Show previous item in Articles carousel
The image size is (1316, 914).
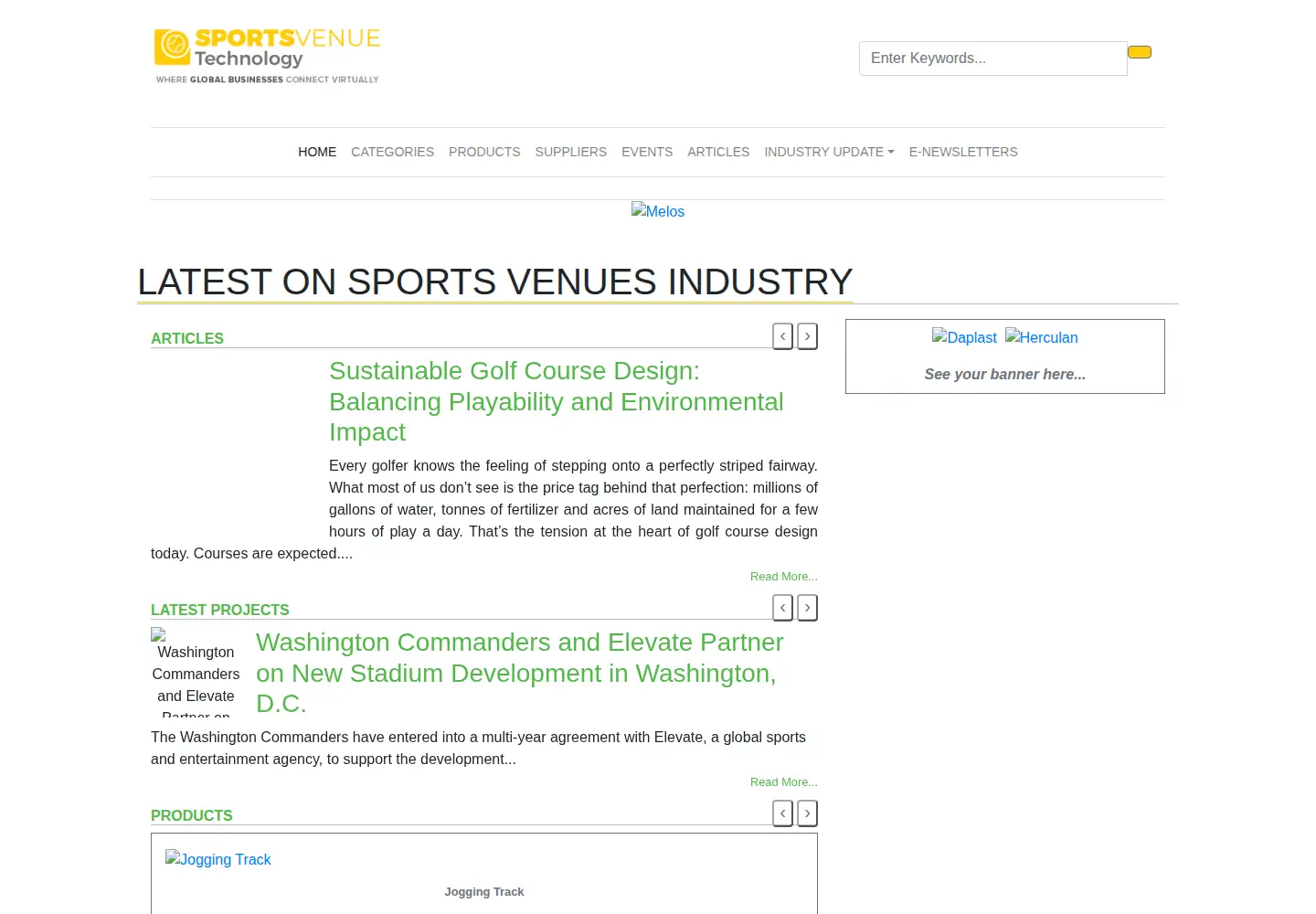point(782,336)
